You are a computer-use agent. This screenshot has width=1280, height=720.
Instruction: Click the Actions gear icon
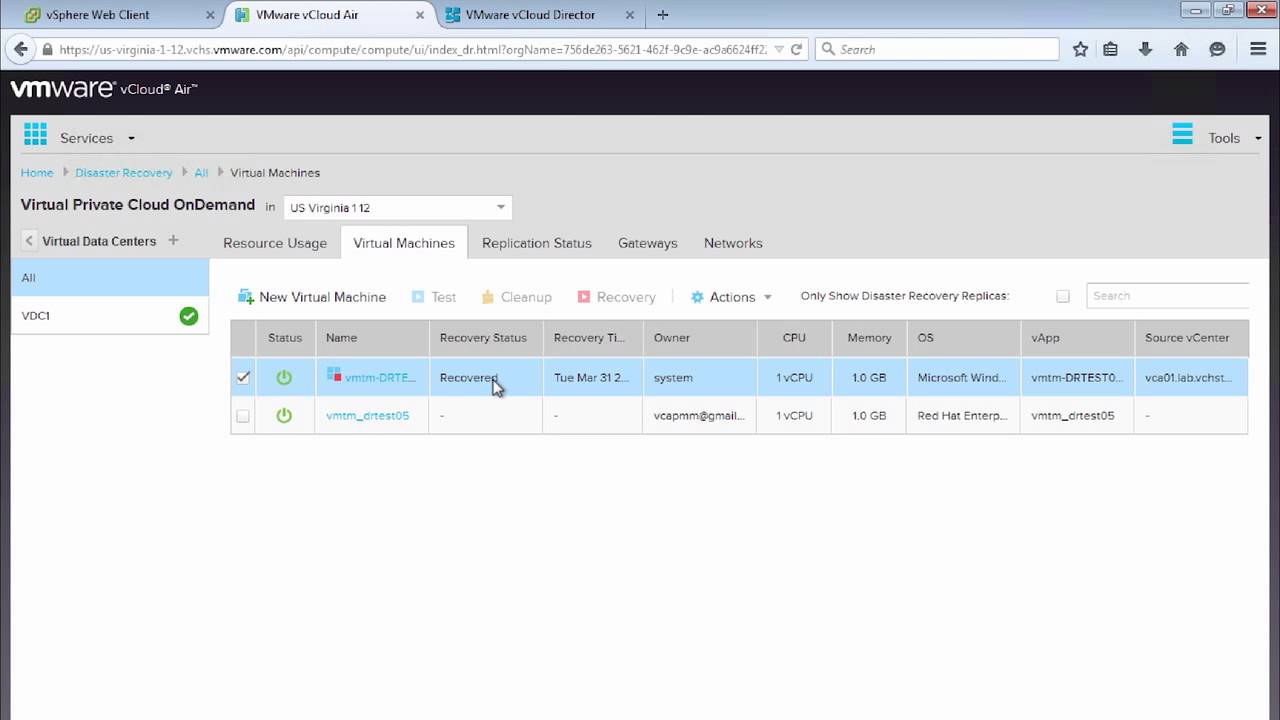pos(697,297)
